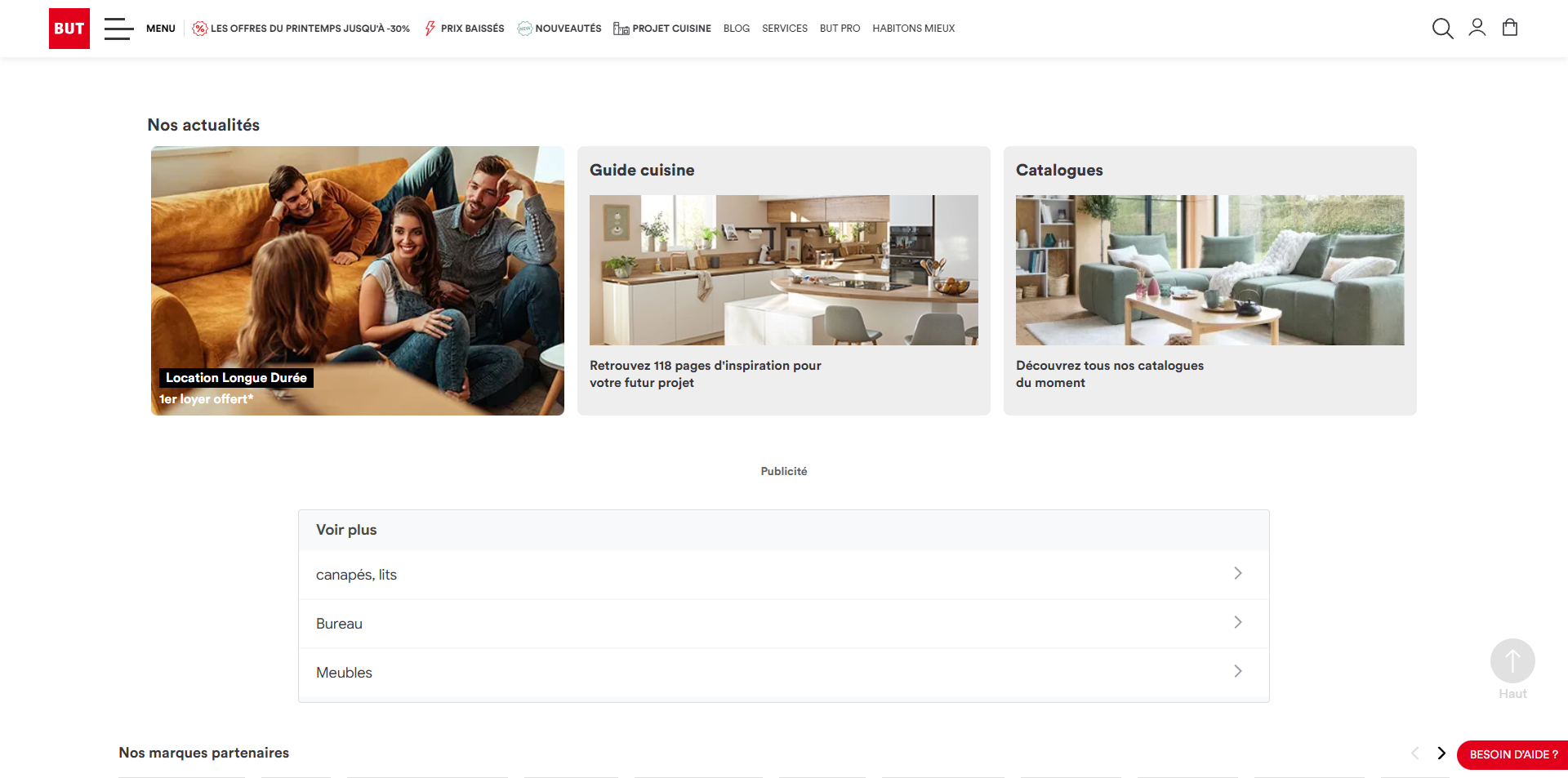This screenshot has height=778, width=1568.
Task: Open Projet Cuisine menu item
Action: coord(672,29)
